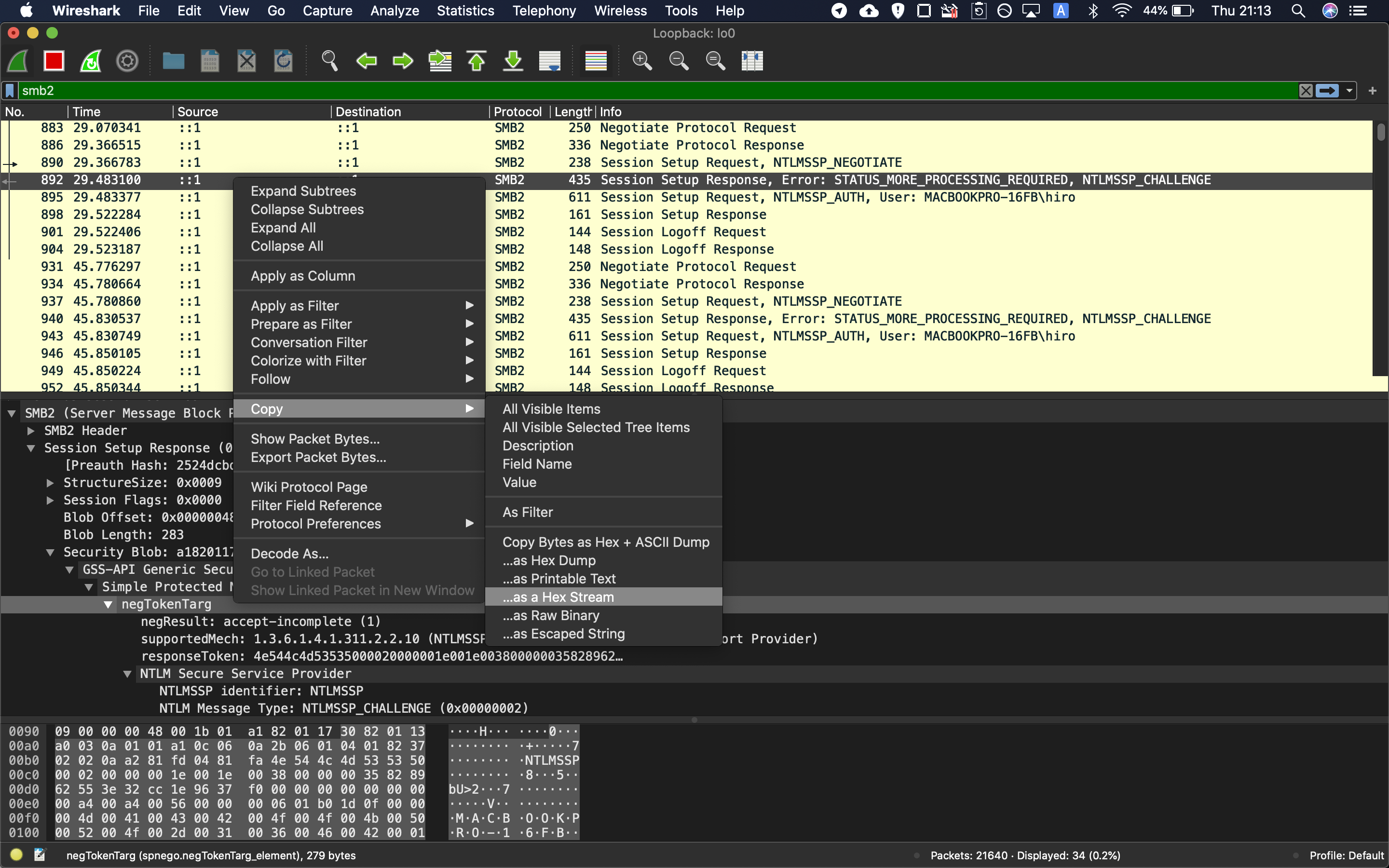Collapse NTLM Secure Service Provider node
1389x868 pixels.
127,673
